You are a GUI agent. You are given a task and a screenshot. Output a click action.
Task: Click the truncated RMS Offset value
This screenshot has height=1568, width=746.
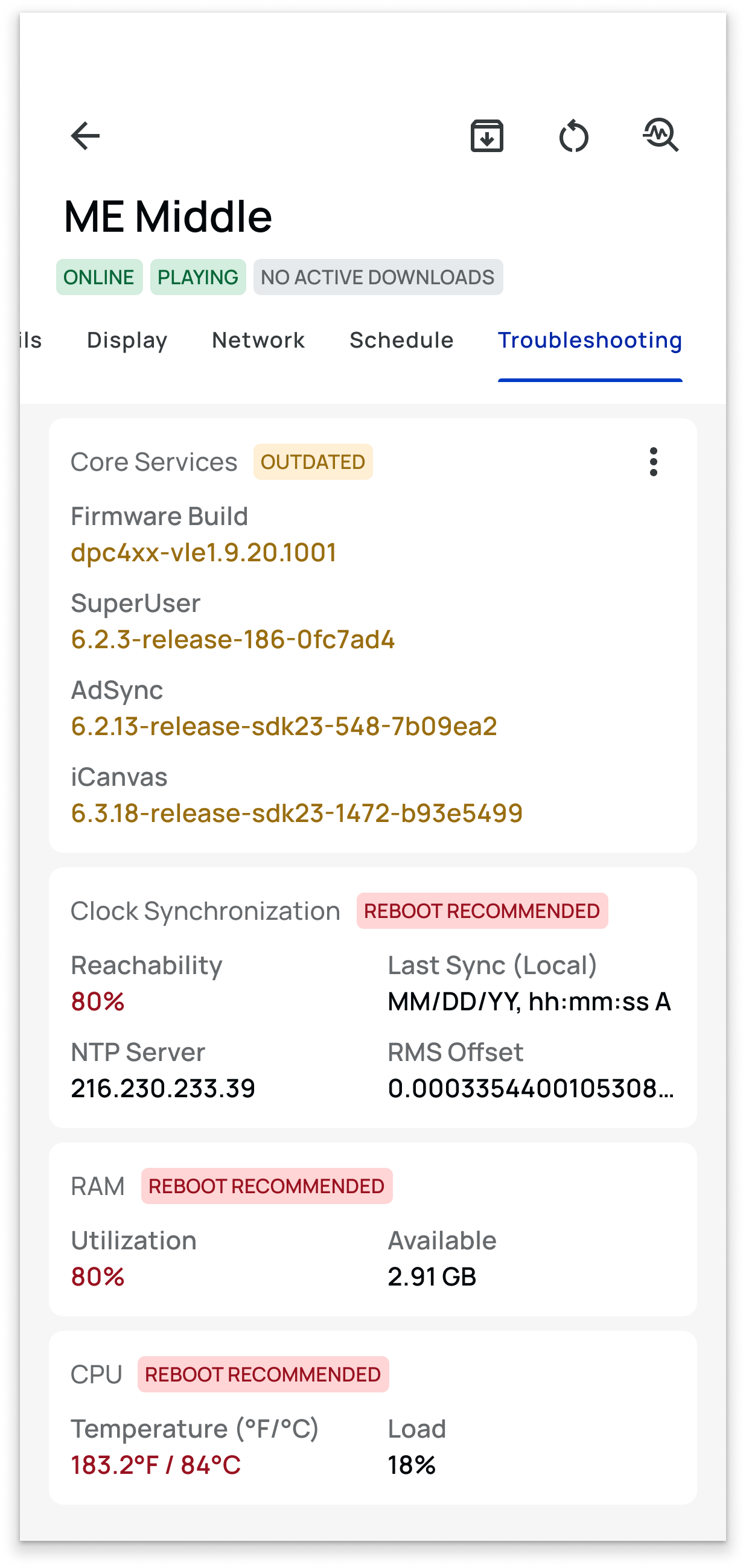[531, 1088]
